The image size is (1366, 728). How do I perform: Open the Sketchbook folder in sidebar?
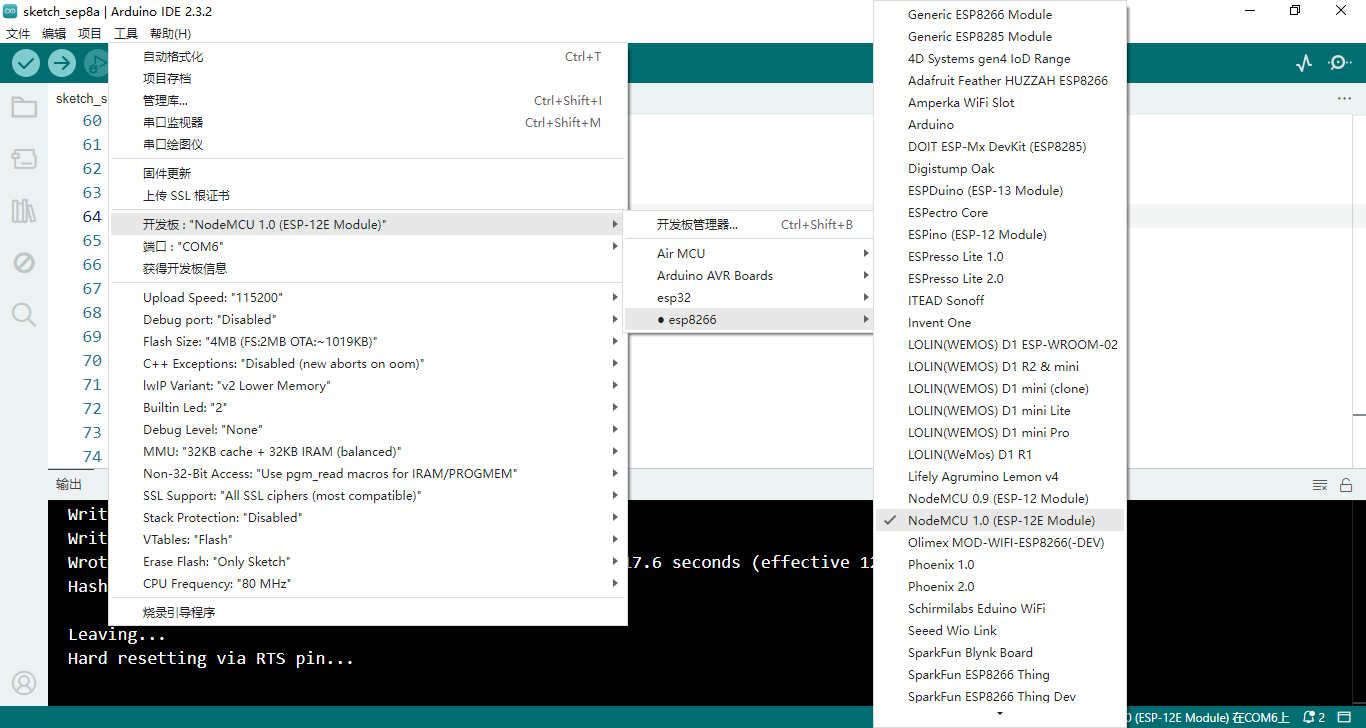coord(24,107)
